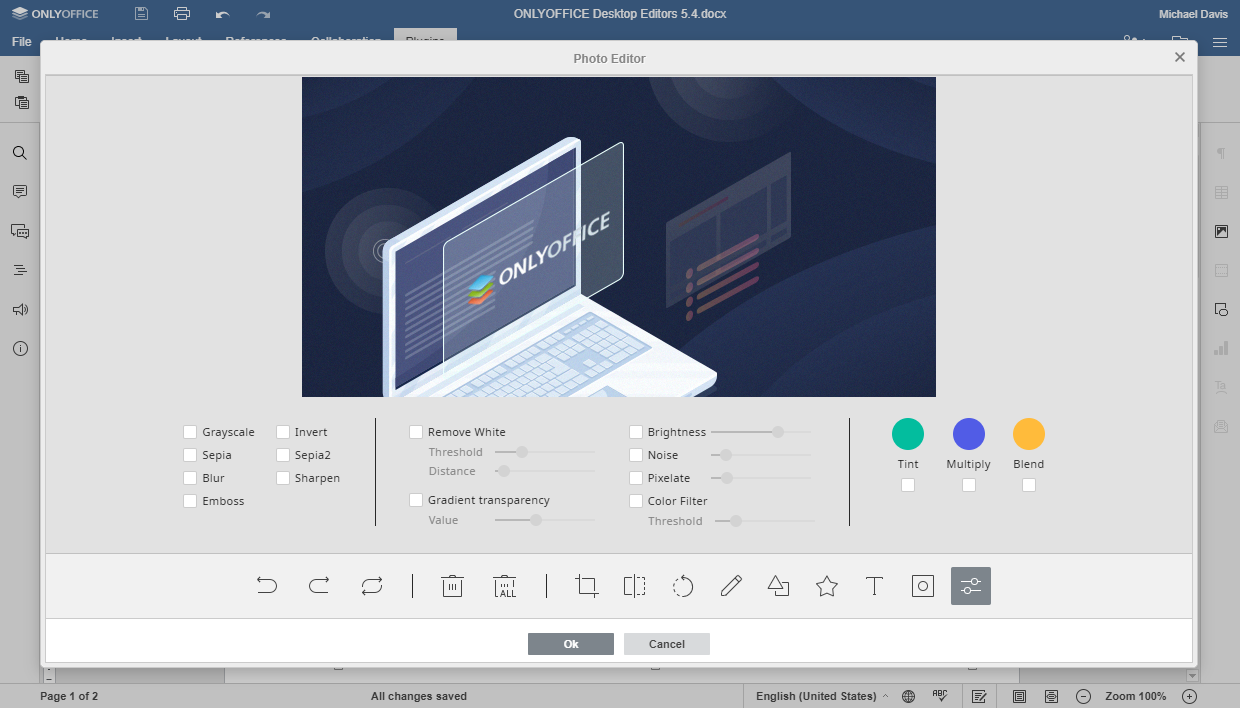The image size is (1240, 708).
Task: Zoom in with the plus icon
Action: coord(1190,696)
